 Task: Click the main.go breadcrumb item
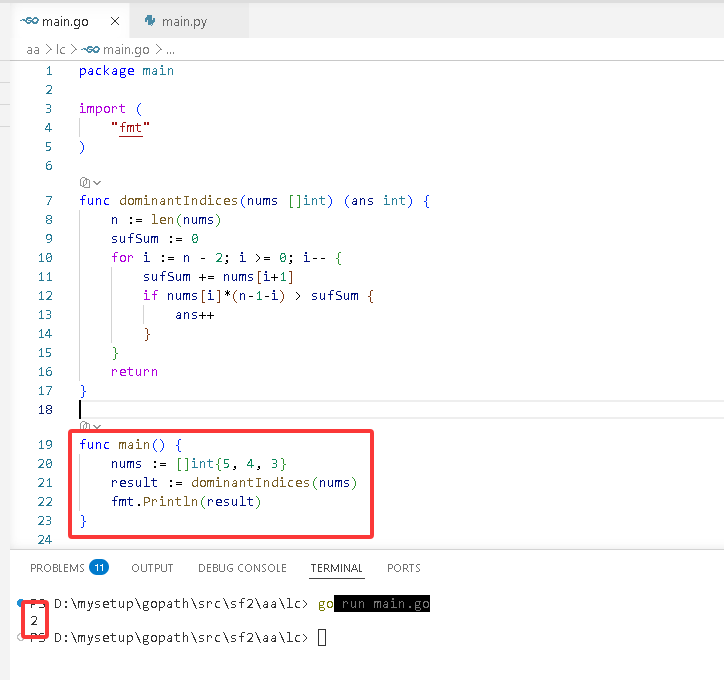126,49
